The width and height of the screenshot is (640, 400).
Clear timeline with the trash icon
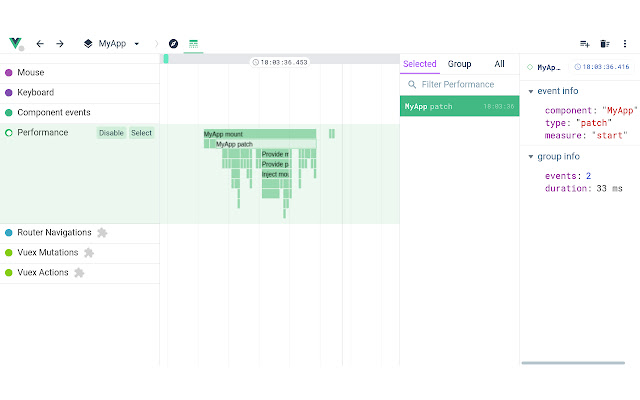605,44
